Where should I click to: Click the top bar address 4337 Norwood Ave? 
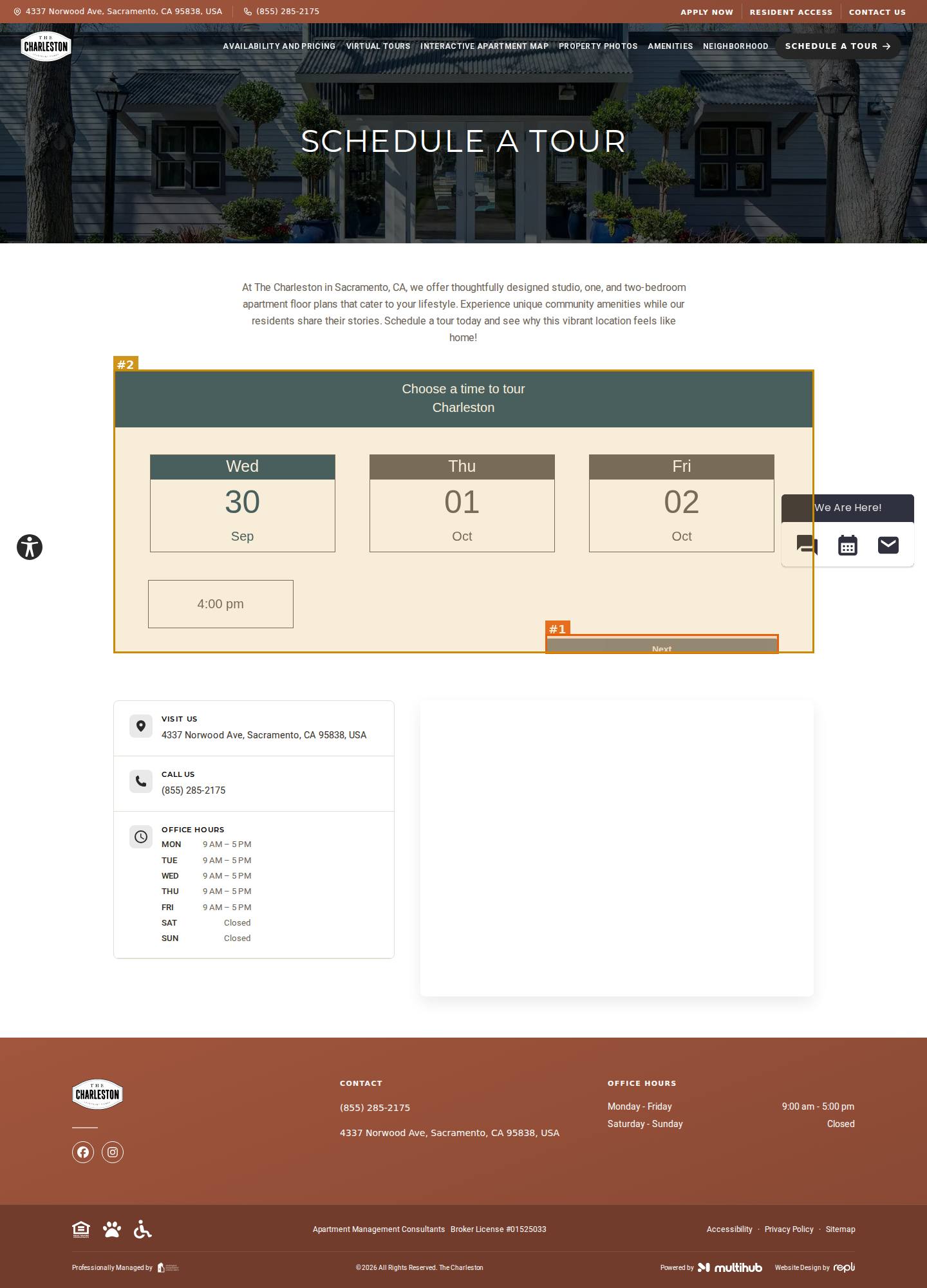coord(118,12)
